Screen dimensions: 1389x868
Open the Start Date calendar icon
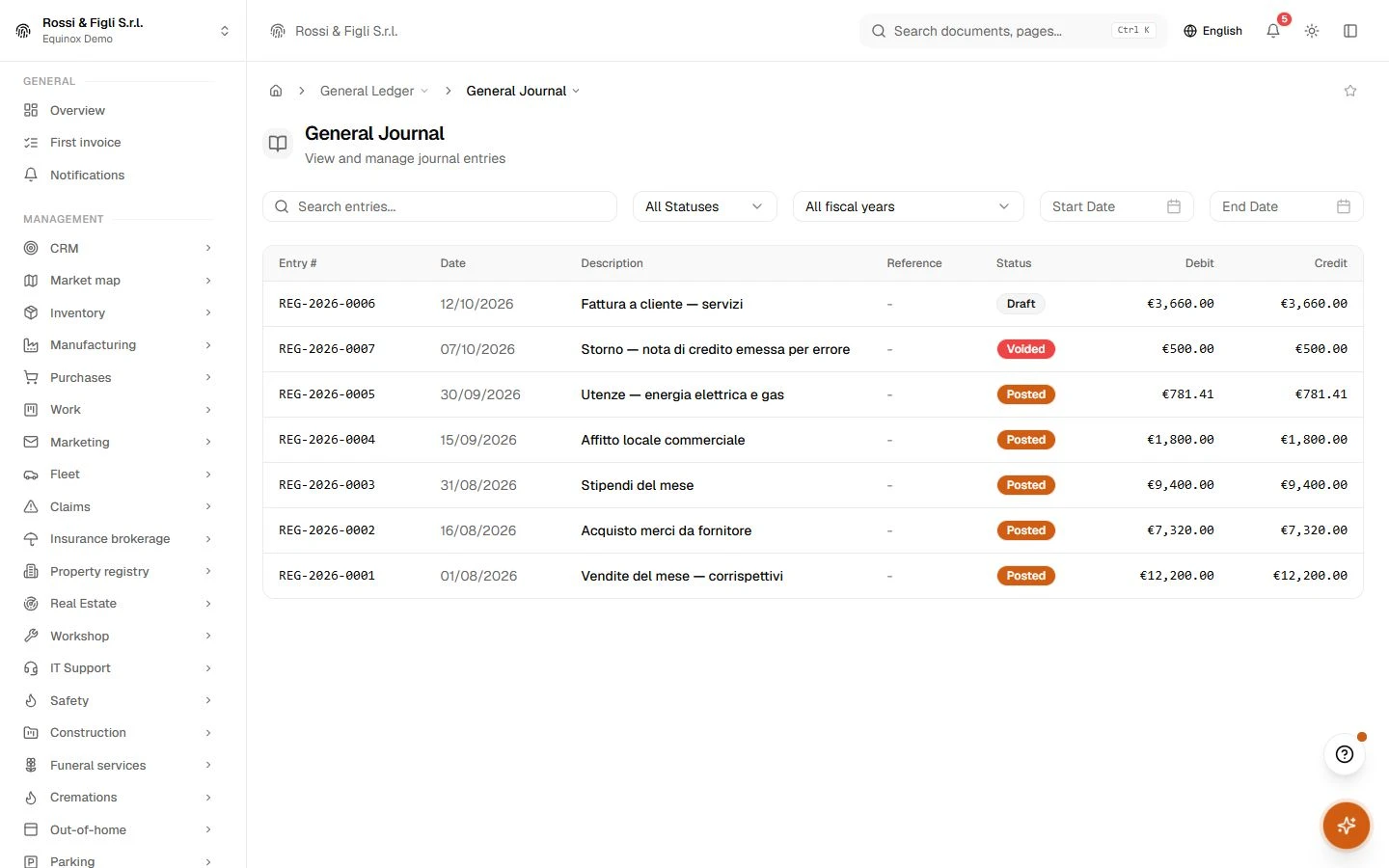[x=1174, y=206]
